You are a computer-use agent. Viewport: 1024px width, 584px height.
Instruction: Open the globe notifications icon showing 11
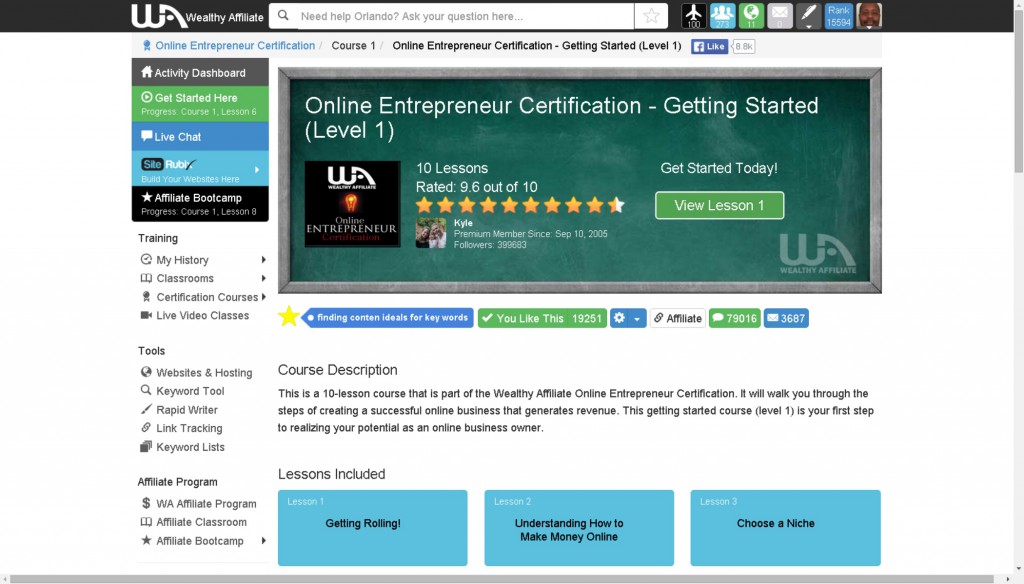[751, 16]
